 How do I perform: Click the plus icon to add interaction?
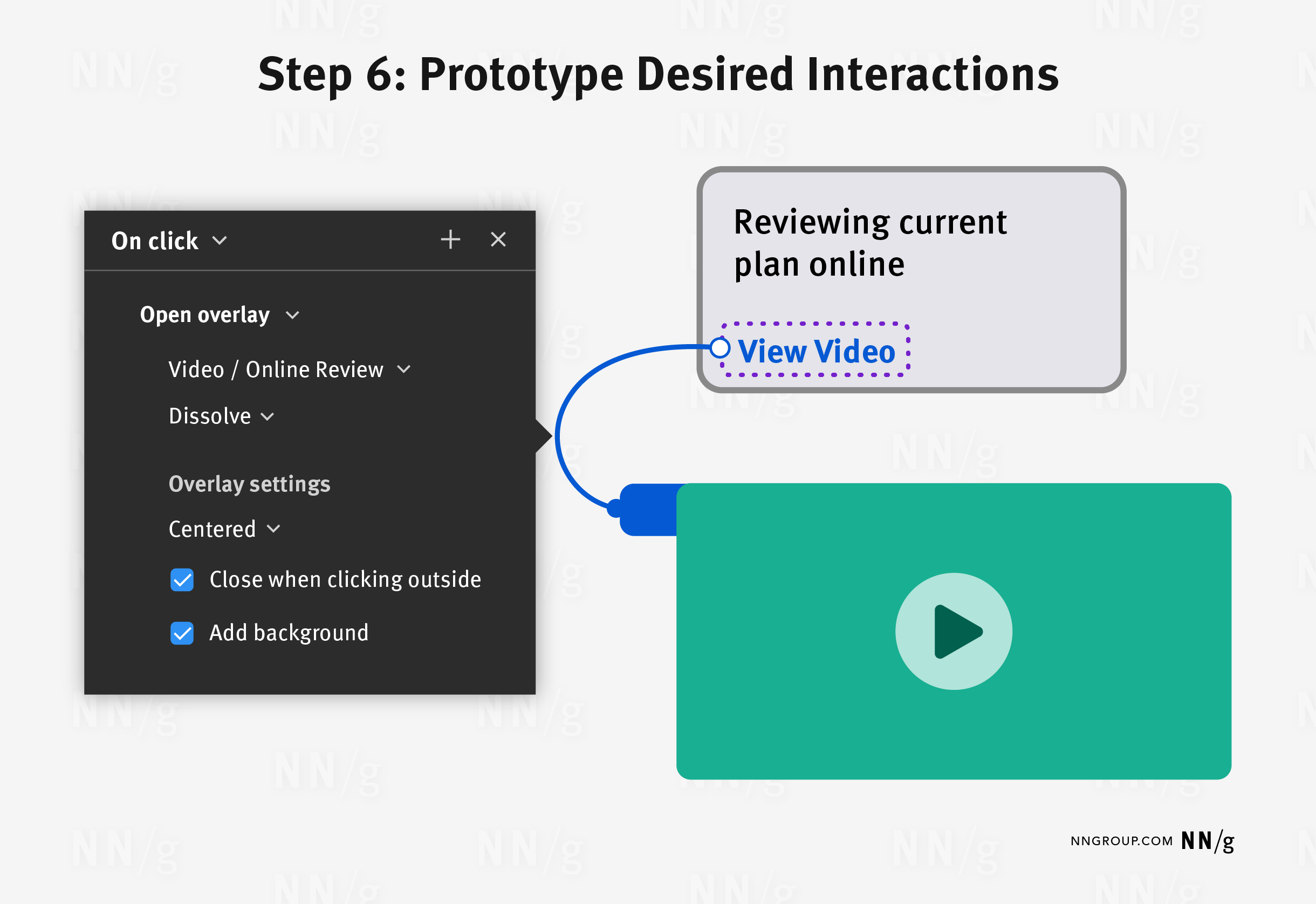coord(450,239)
